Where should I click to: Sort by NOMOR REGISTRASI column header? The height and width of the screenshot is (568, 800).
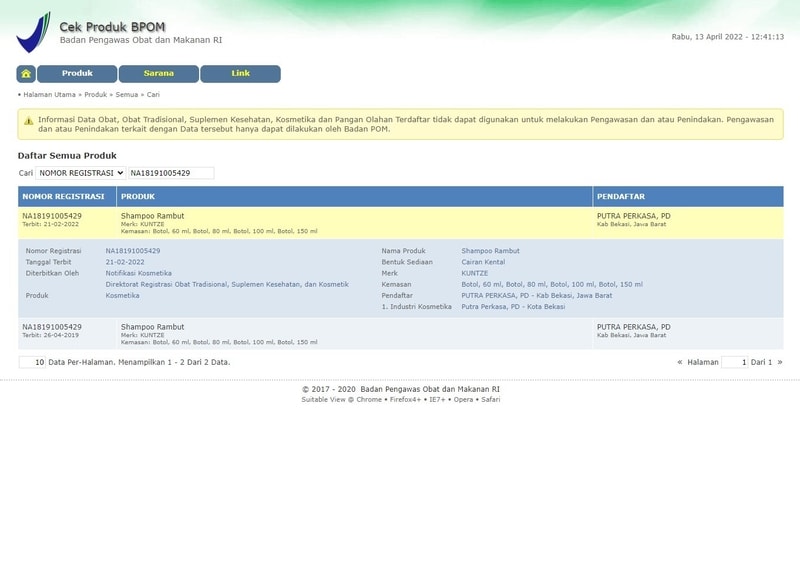(67, 196)
